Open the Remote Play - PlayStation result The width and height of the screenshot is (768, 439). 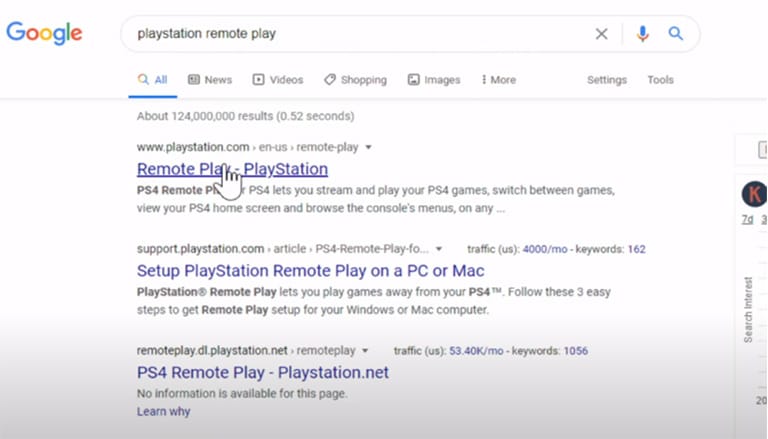click(x=232, y=169)
